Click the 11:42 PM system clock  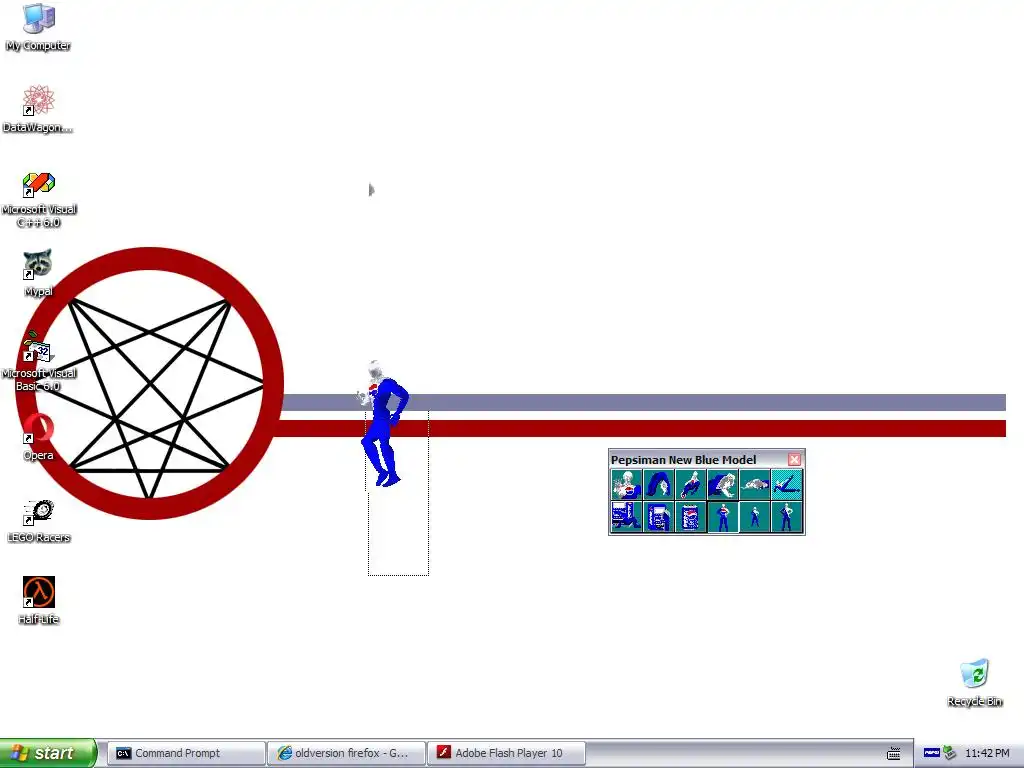(987, 753)
